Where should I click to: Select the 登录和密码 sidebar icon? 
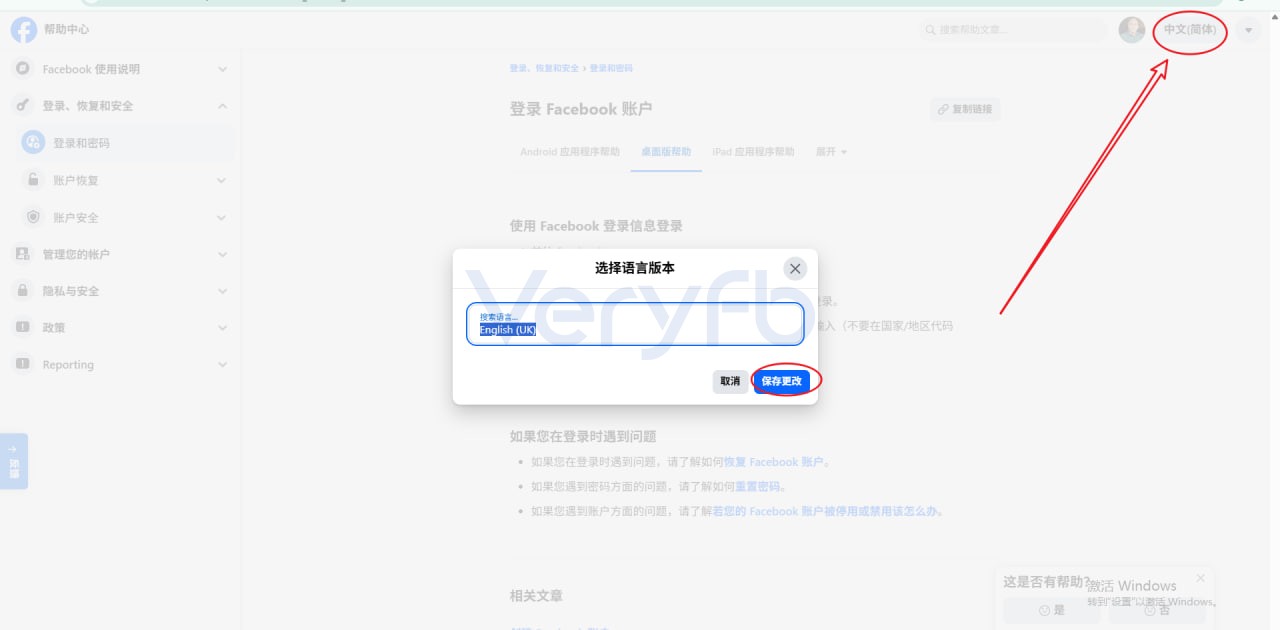click(x=33, y=143)
